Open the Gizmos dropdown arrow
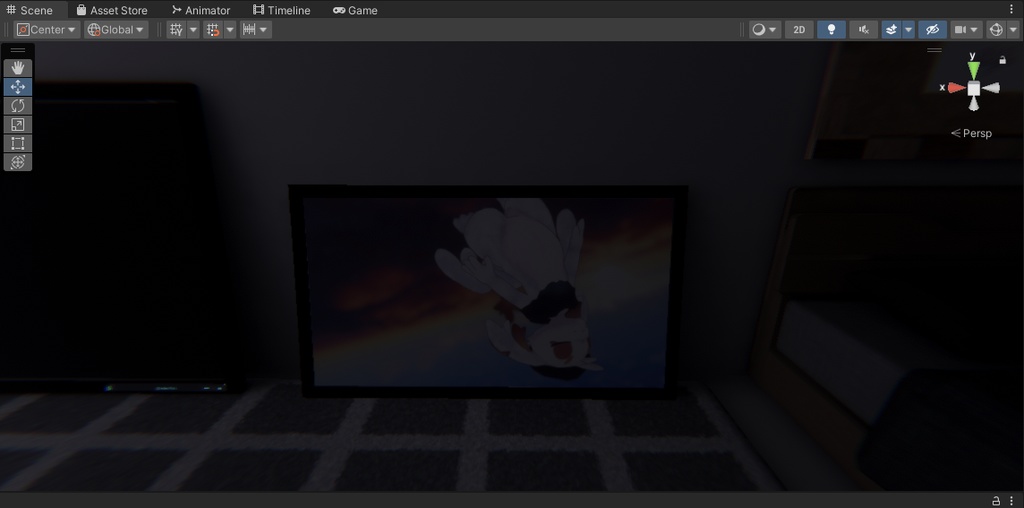 1013,29
